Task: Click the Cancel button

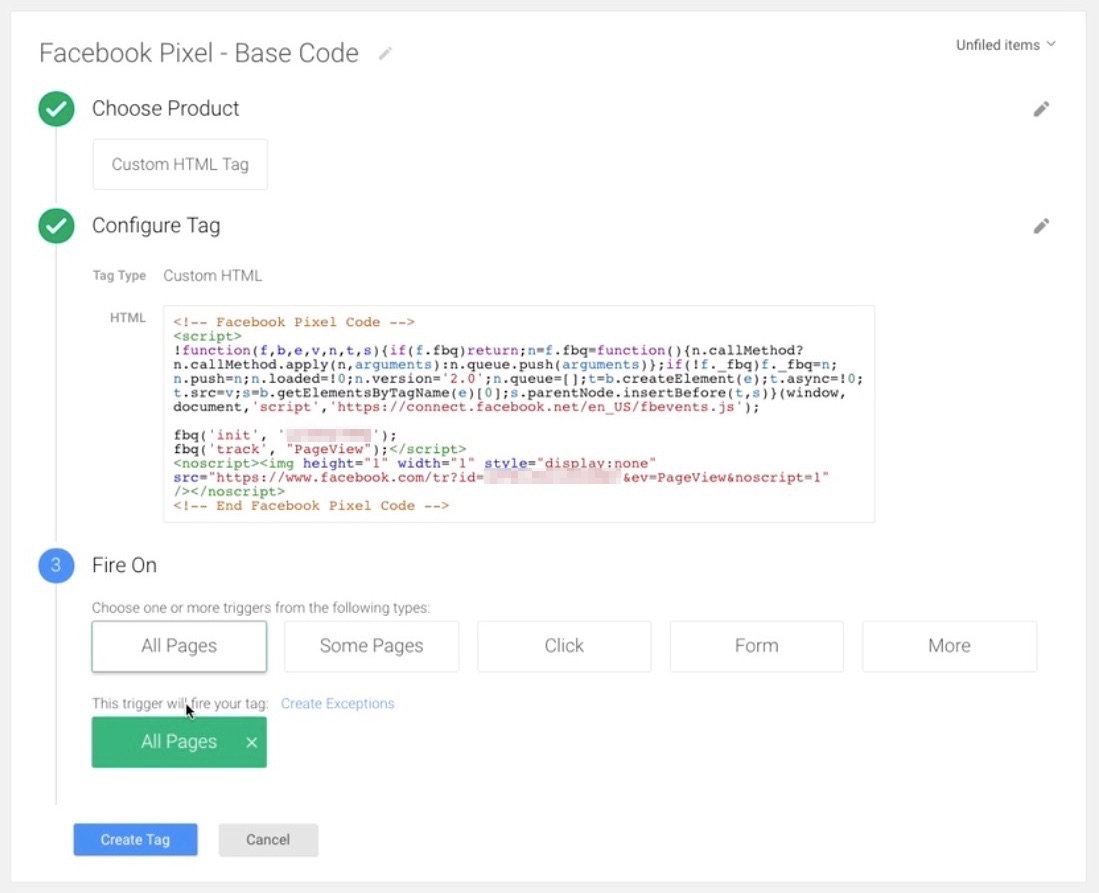Action: (268, 839)
